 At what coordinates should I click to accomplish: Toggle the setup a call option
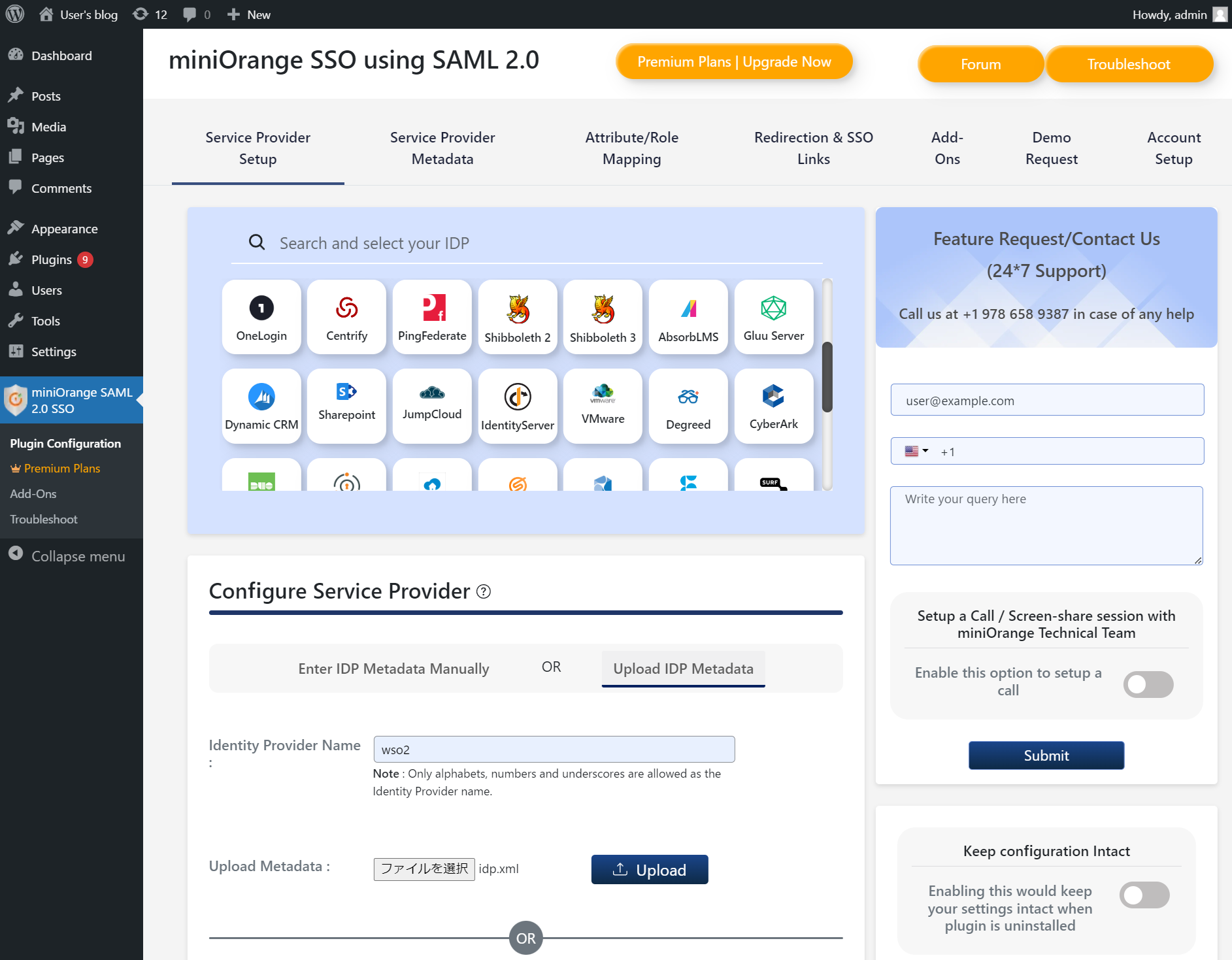(1148, 684)
